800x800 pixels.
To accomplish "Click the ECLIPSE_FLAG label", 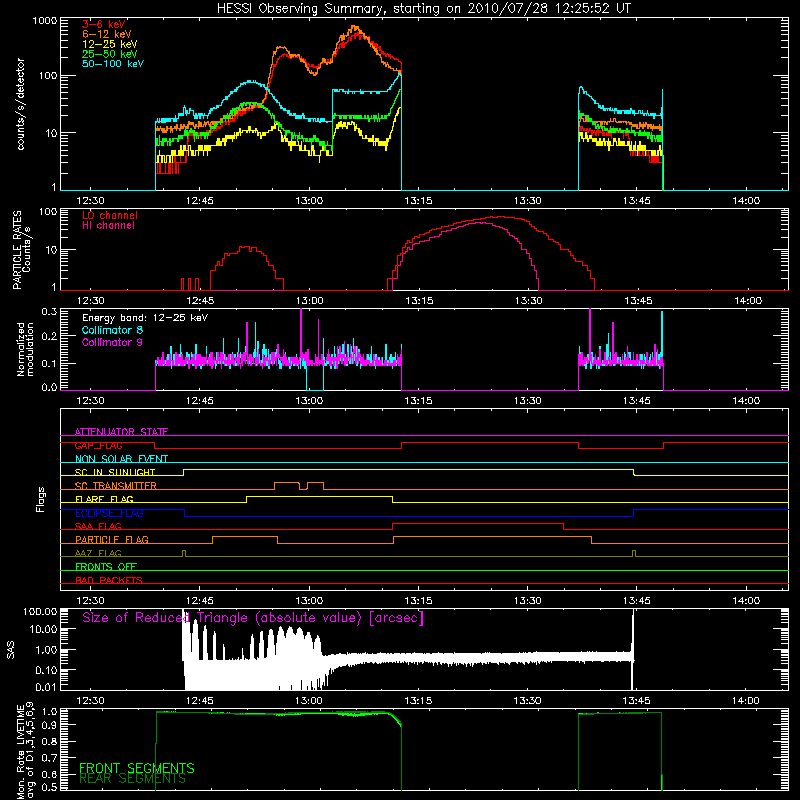I will (x=109, y=513).
